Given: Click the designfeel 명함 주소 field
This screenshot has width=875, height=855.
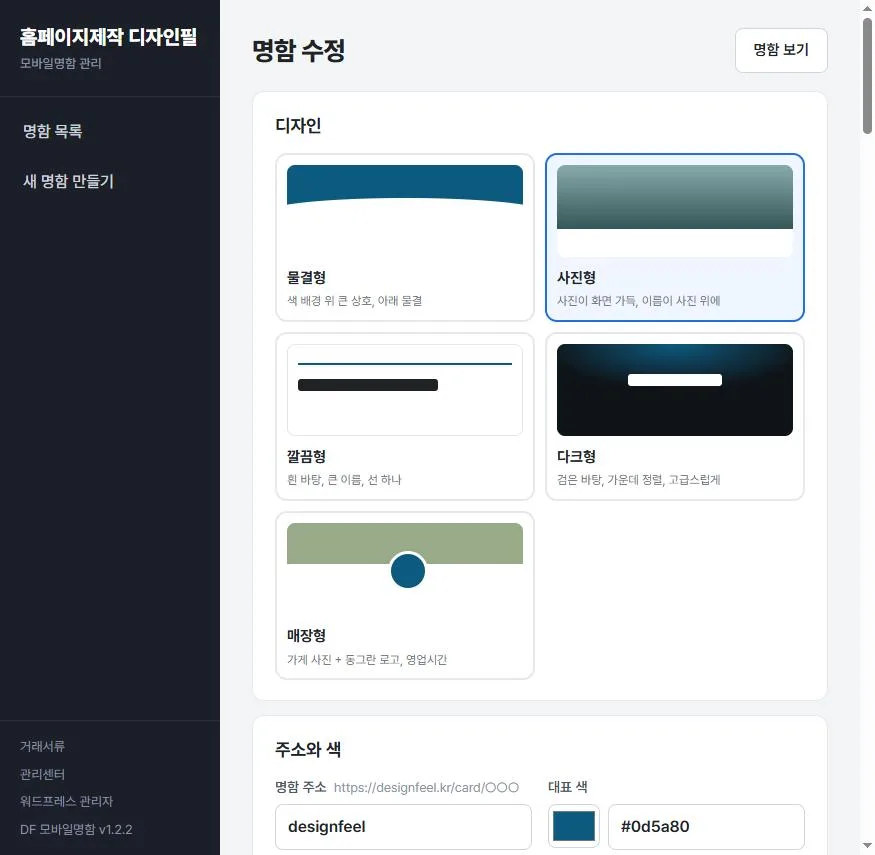Looking at the screenshot, I should tap(403, 827).
